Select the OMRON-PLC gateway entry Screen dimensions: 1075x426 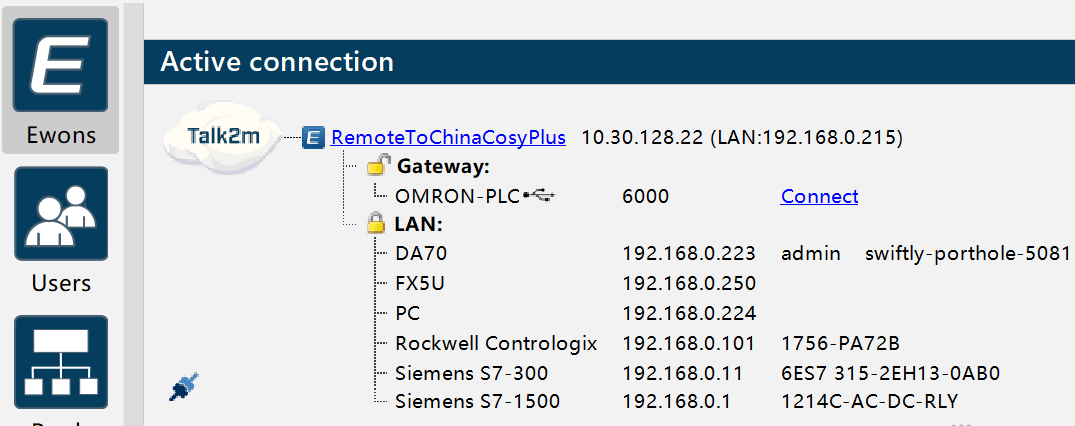click(458, 196)
